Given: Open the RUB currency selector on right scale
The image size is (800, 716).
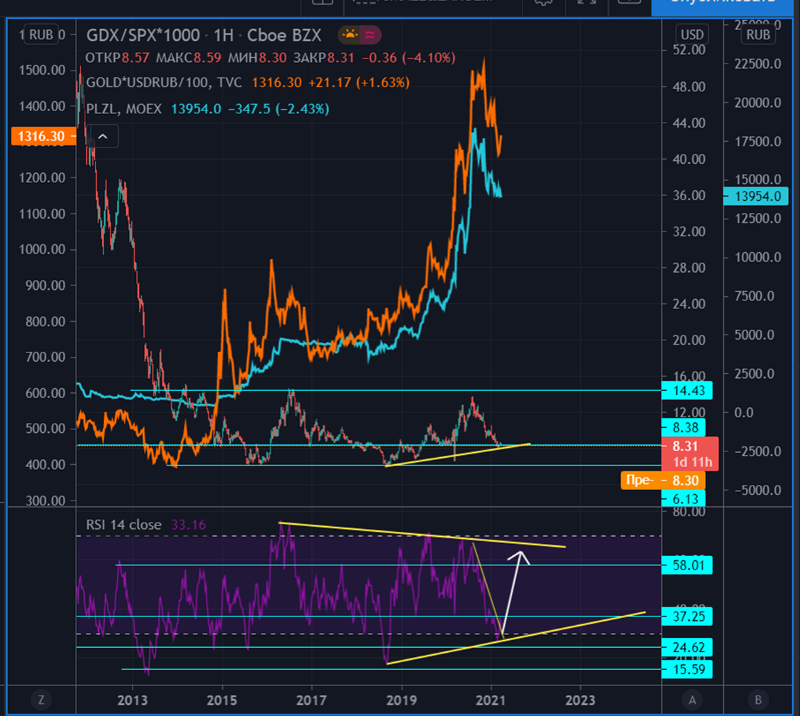Looking at the screenshot, I should tap(759, 35).
